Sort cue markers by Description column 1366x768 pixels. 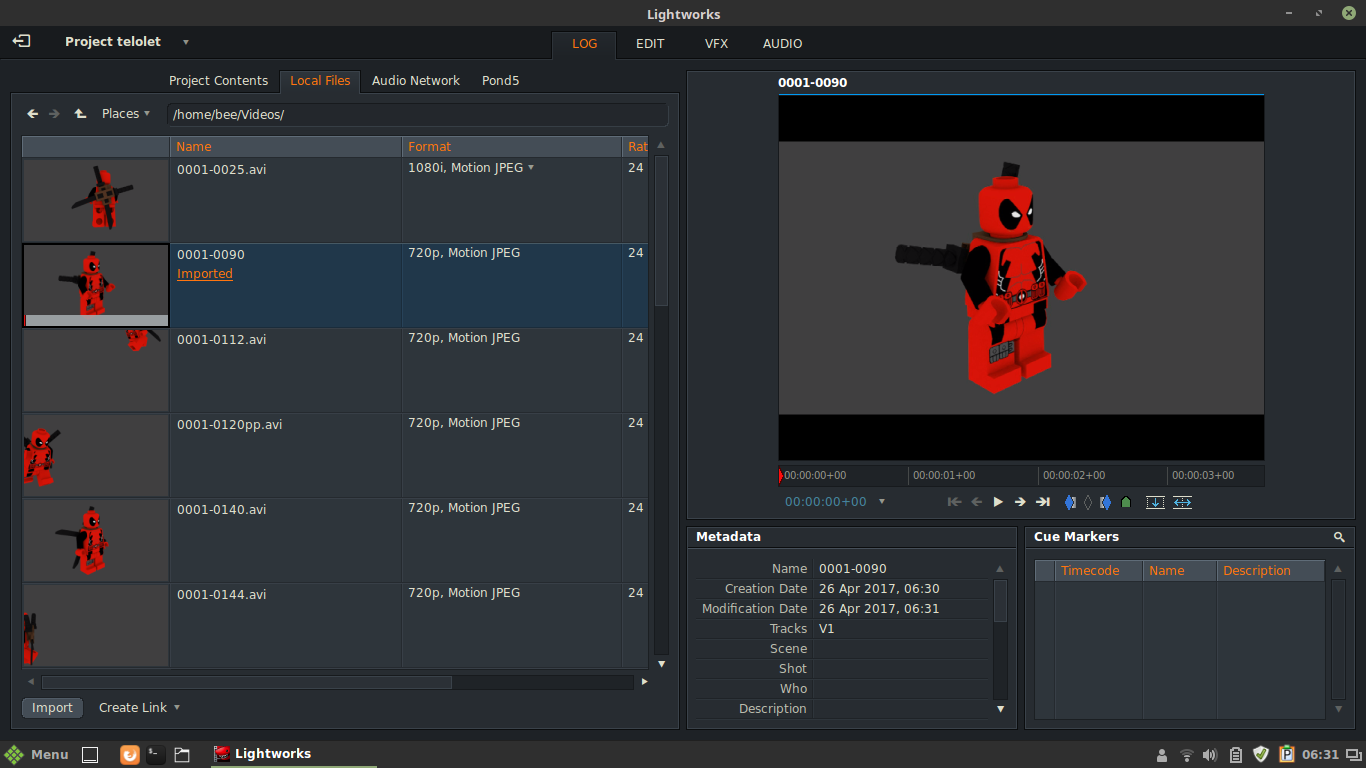point(1270,571)
